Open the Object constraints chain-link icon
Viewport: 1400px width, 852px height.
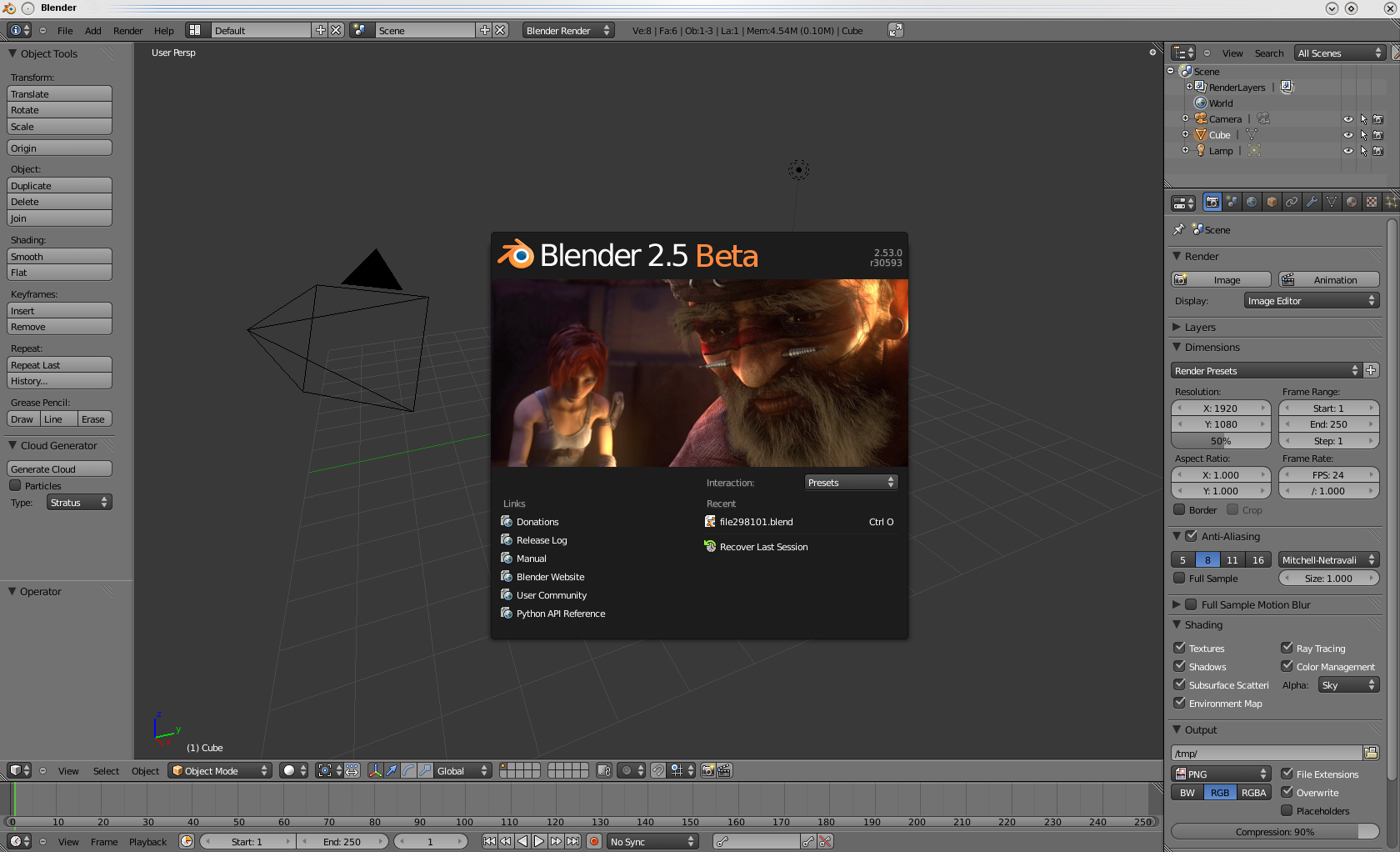(x=1292, y=202)
